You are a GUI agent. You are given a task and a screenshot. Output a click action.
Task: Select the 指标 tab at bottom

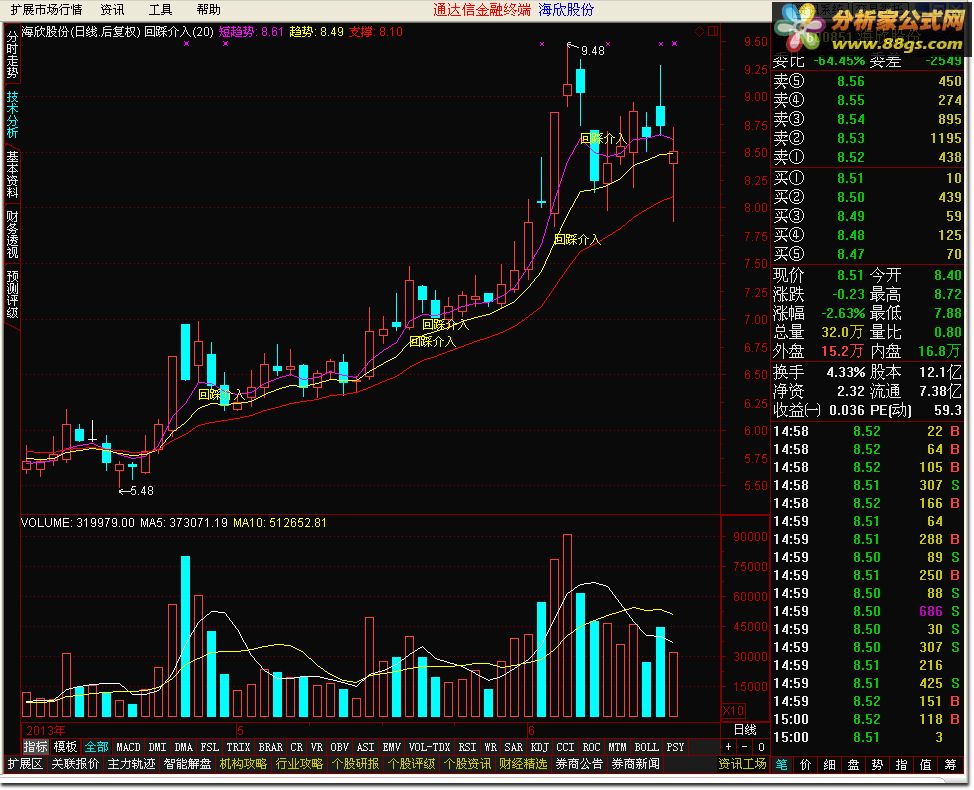tap(35, 747)
